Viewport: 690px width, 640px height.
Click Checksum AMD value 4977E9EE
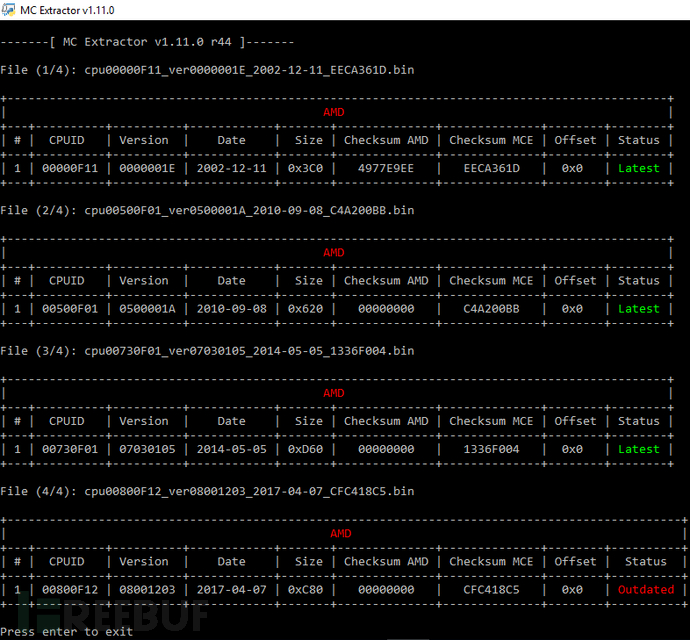[x=386, y=168]
